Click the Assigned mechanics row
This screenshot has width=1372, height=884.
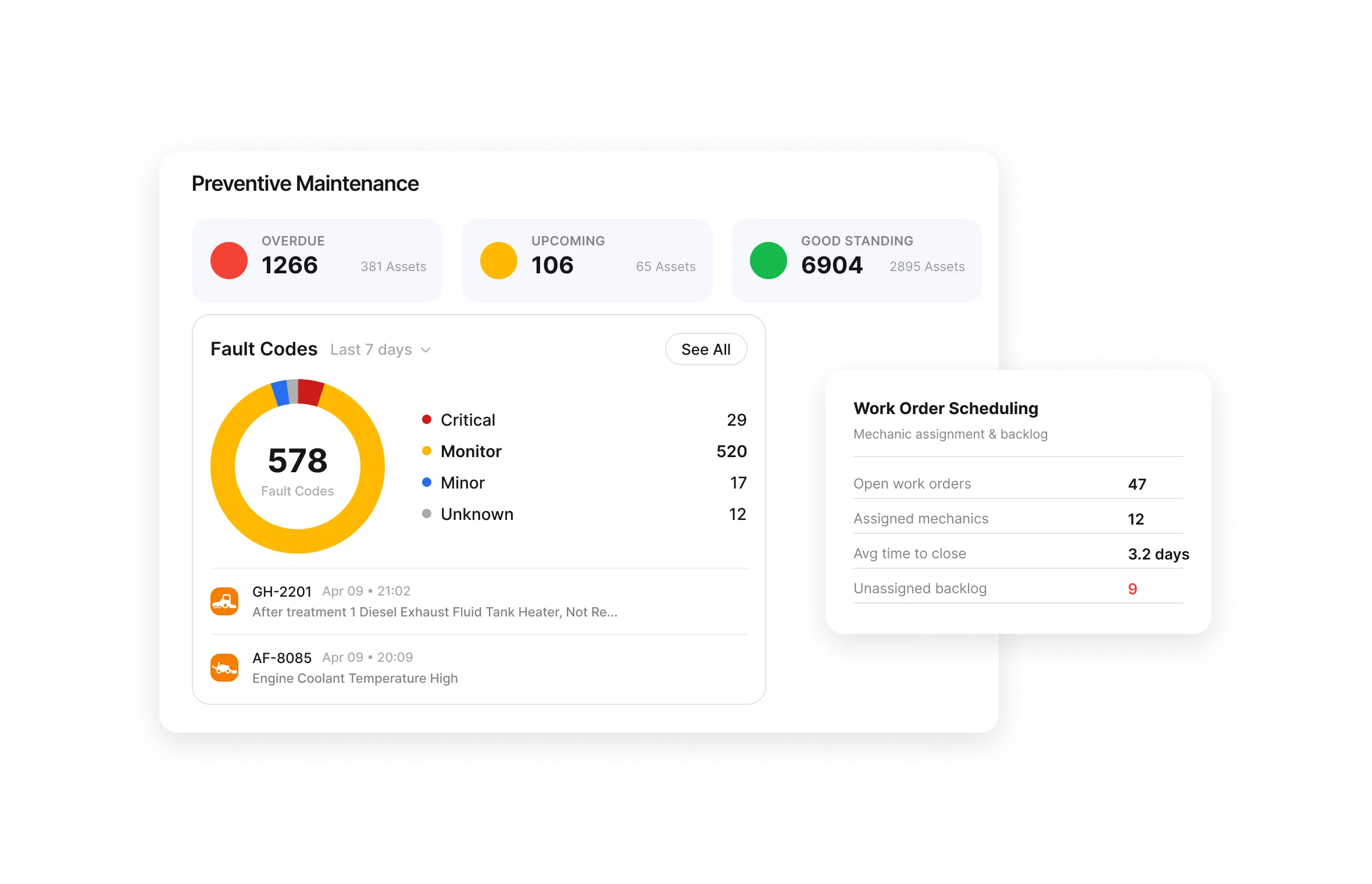pos(1019,518)
